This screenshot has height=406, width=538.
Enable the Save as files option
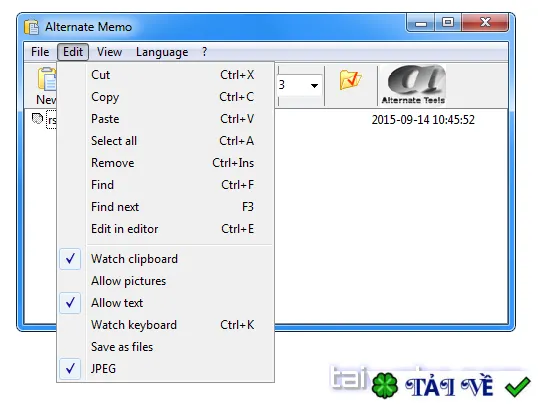tap(165, 347)
